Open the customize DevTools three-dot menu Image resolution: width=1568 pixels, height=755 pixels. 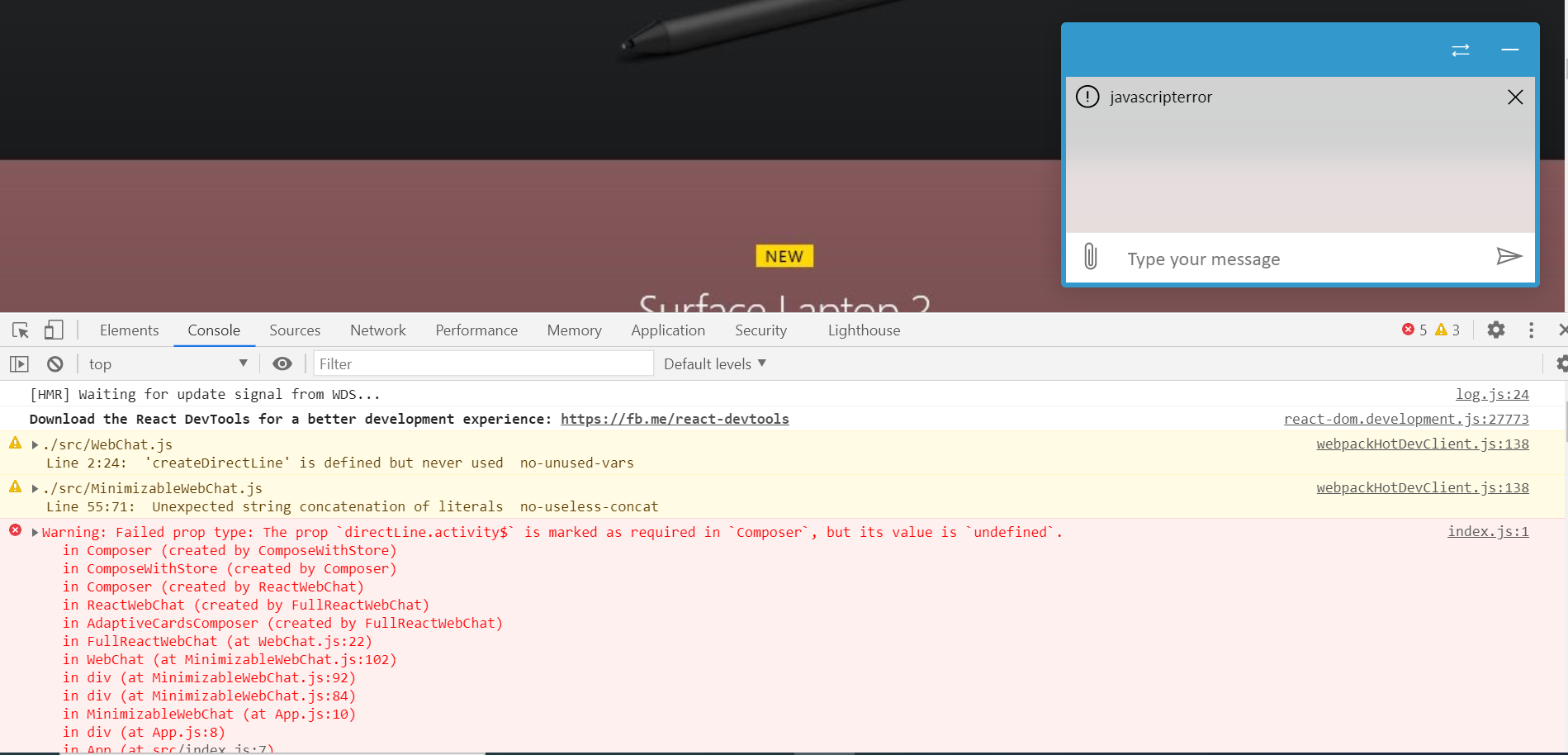tap(1531, 330)
